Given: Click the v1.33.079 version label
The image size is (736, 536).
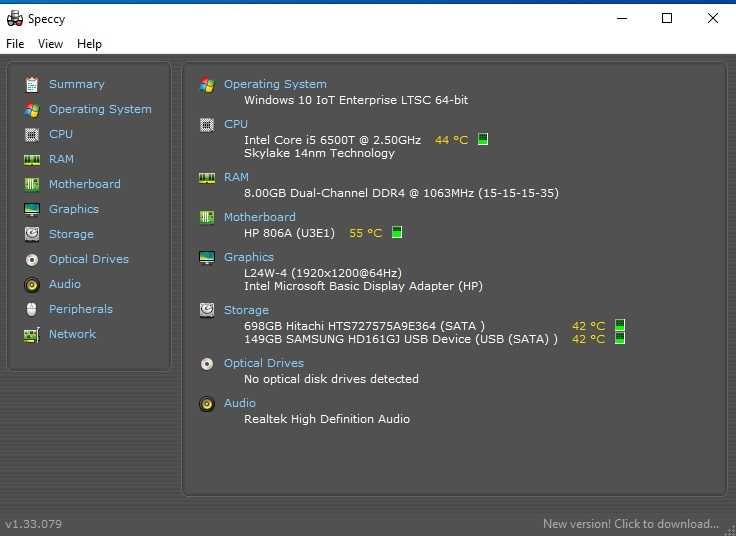Looking at the screenshot, I should click(33, 524).
